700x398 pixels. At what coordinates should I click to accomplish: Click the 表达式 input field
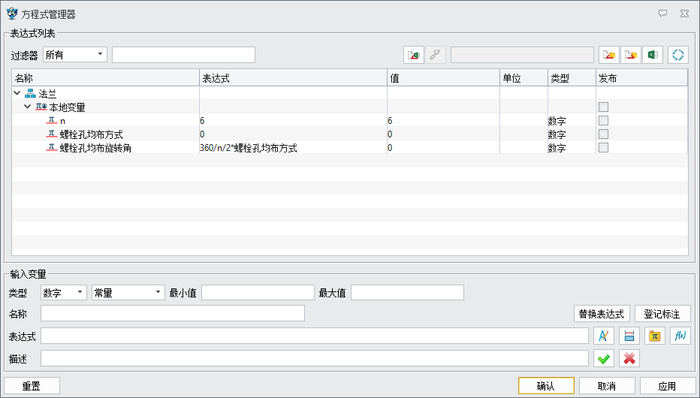(x=314, y=336)
